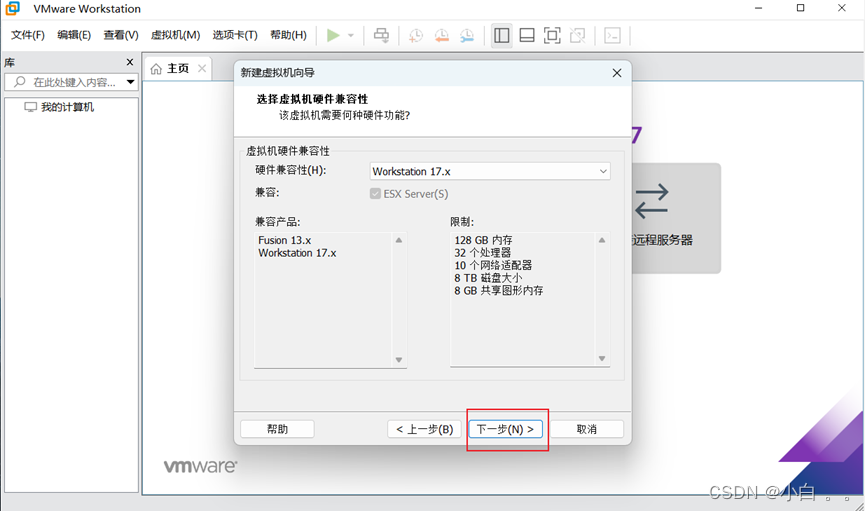865x511 pixels.
Task: Click the Revert to Snapshot icon
Action: pos(441,36)
